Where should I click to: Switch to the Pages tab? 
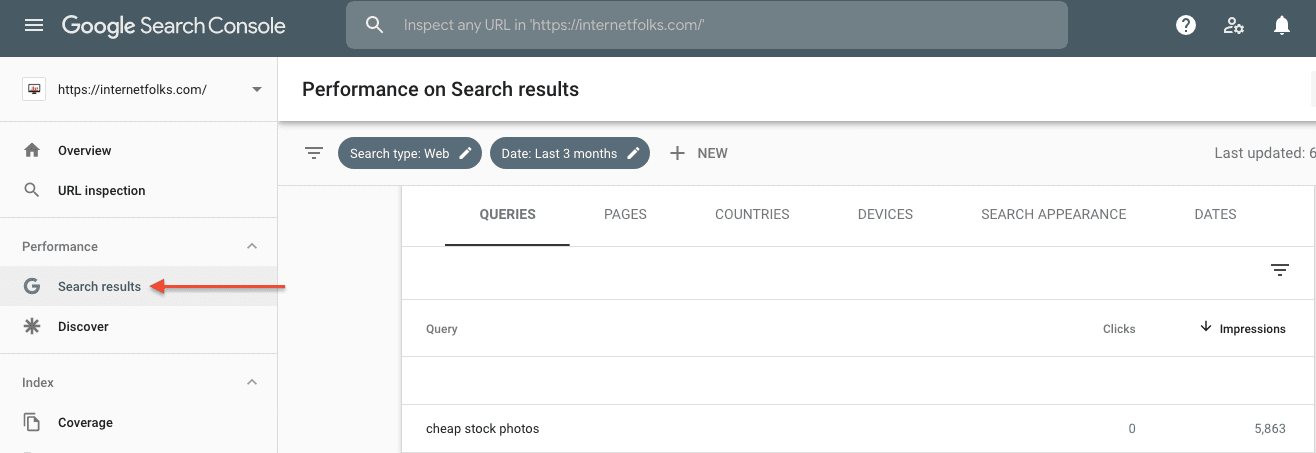click(625, 214)
